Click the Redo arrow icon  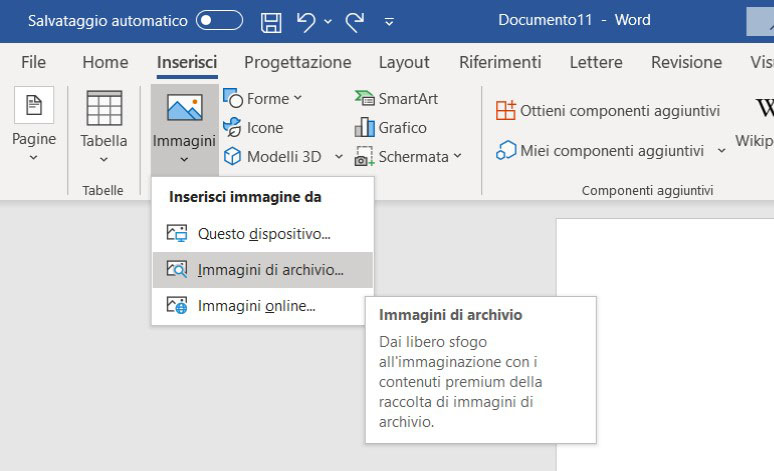tap(354, 21)
